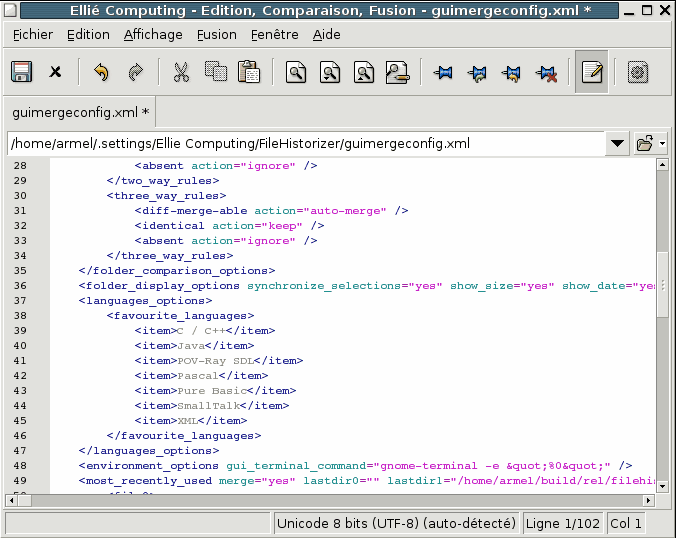Image resolution: width=676 pixels, height=538 pixels.
Task: Click the file path input field
Action: pyautogui.click(x=300, y=143)
